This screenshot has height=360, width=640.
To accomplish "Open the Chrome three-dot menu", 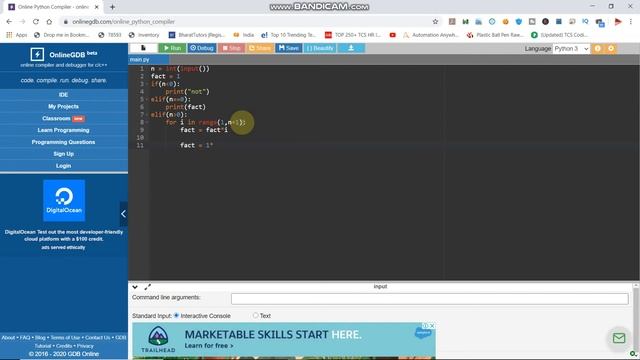I will pos(631,22).
